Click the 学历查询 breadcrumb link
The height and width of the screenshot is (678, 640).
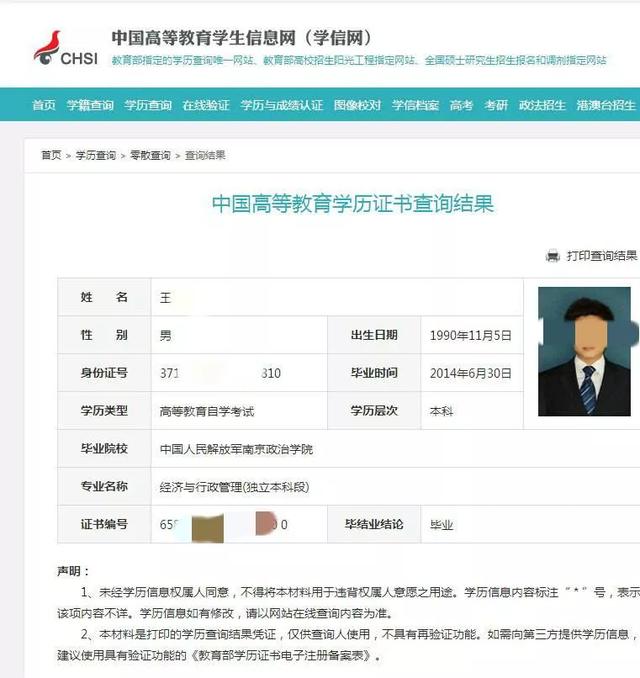96,155
